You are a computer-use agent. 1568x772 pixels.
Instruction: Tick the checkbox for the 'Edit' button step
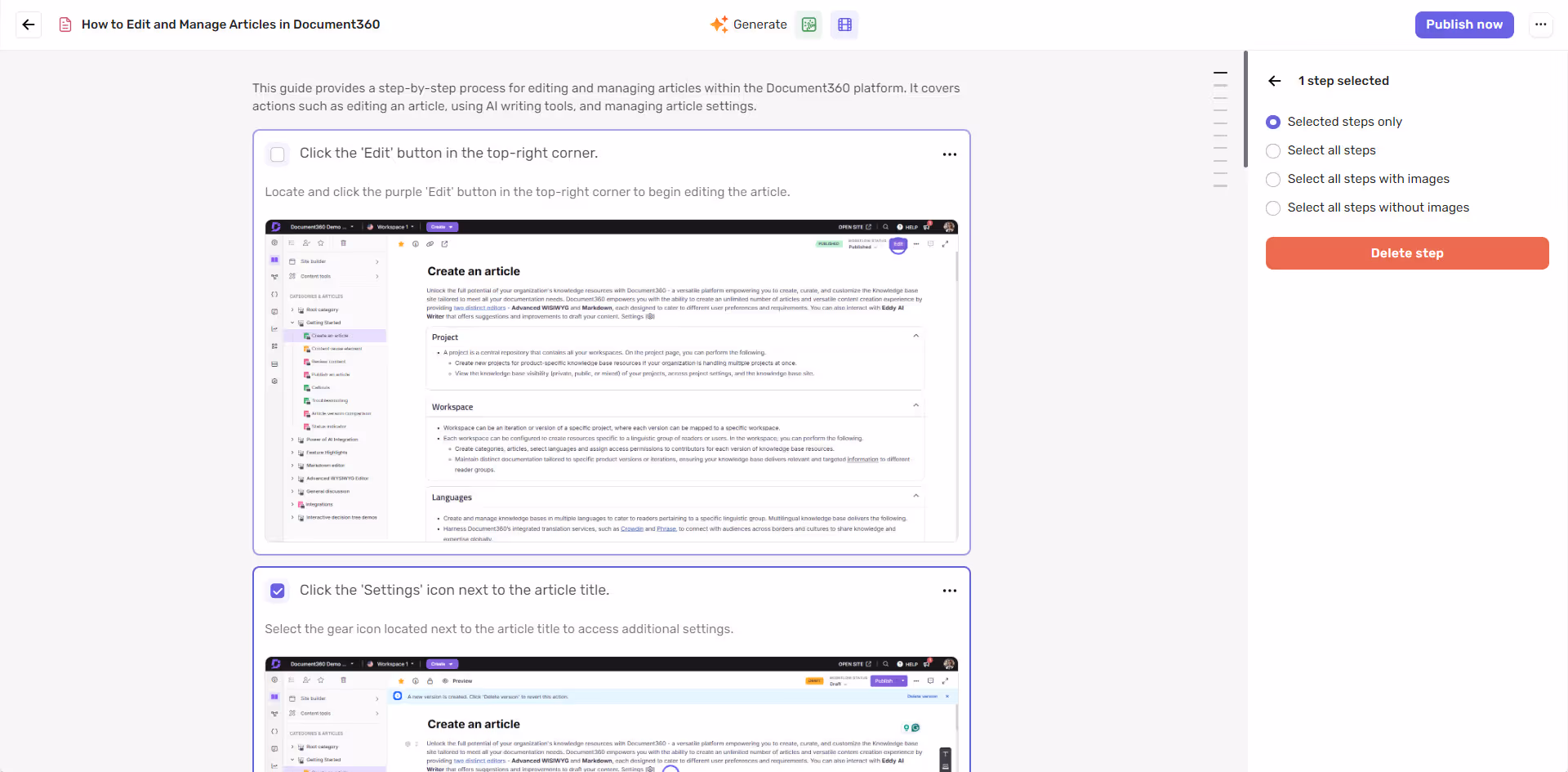tap(278, 154)
